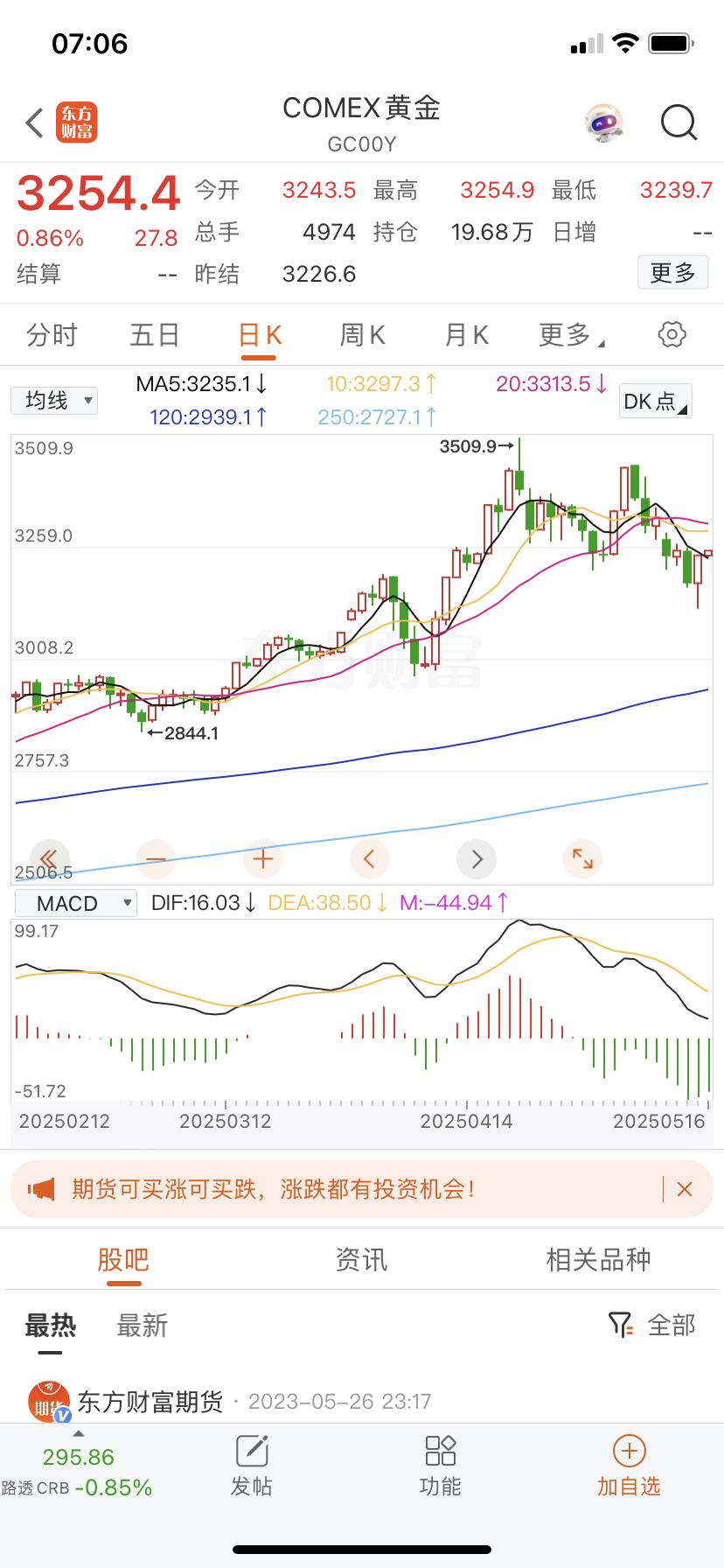Screen dimensions: 724x1568
Task: Select the 日K chart tab
Action: click(x=261, y=334)
